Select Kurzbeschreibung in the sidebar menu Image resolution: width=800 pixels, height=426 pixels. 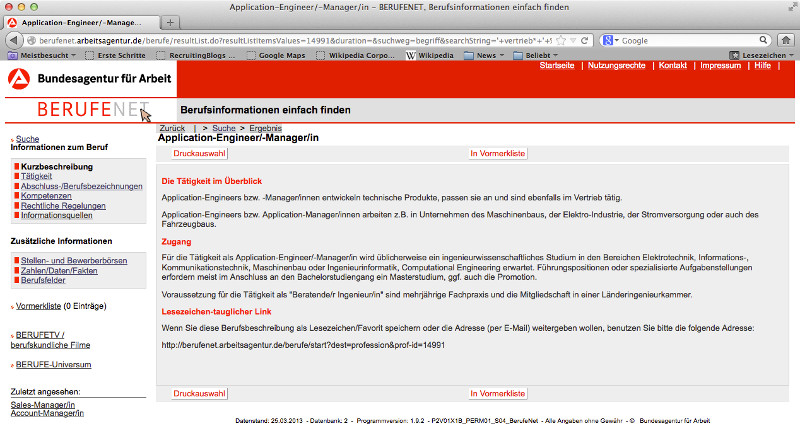(57, 166)
